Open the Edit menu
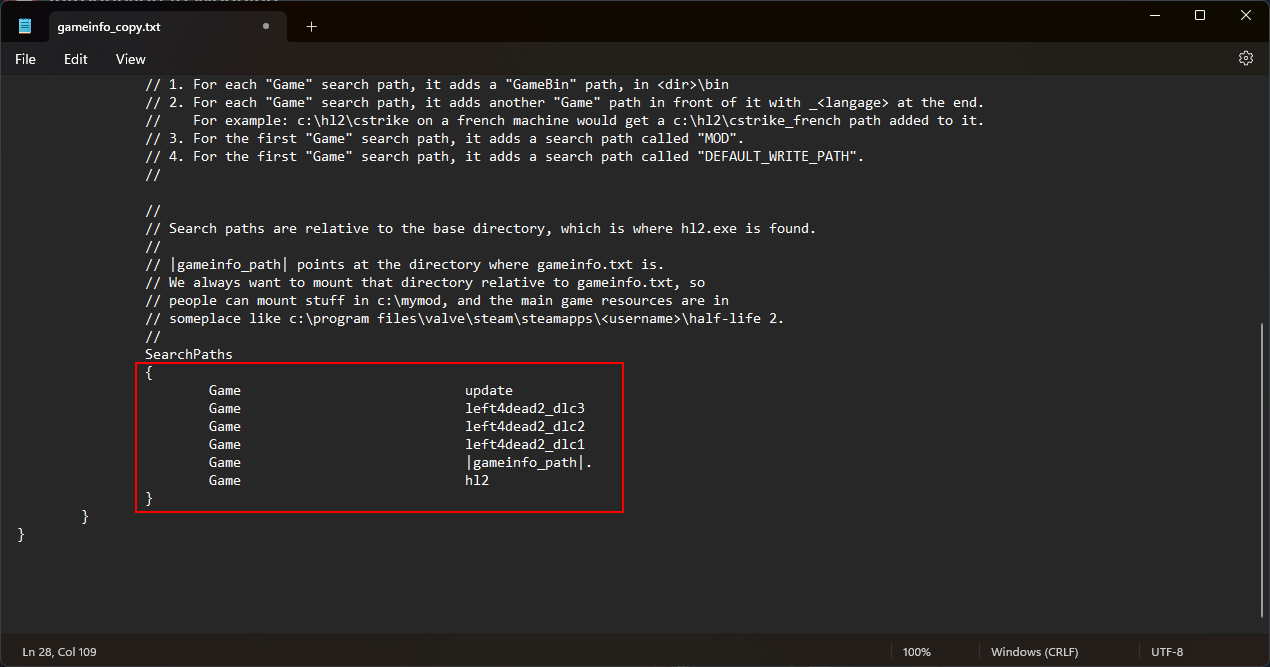 pos(76,59)
